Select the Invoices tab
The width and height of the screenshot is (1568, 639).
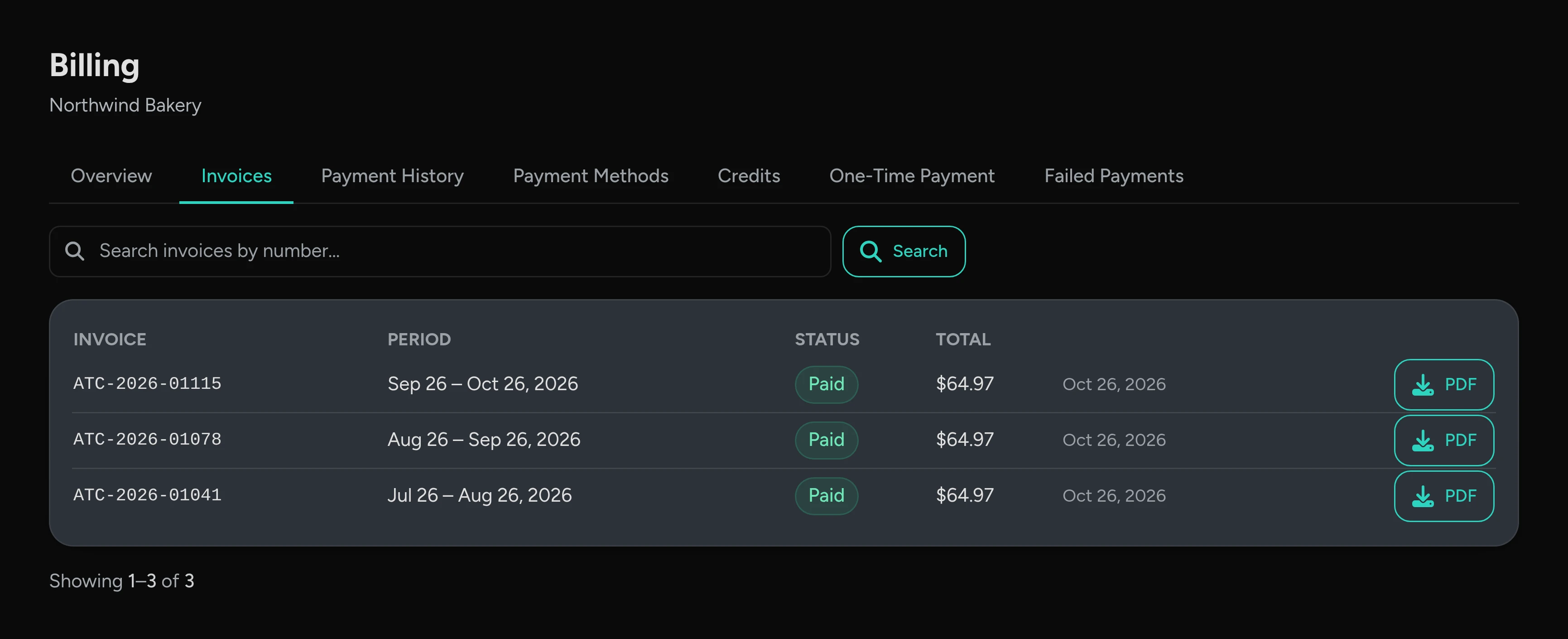coord(236,176)
